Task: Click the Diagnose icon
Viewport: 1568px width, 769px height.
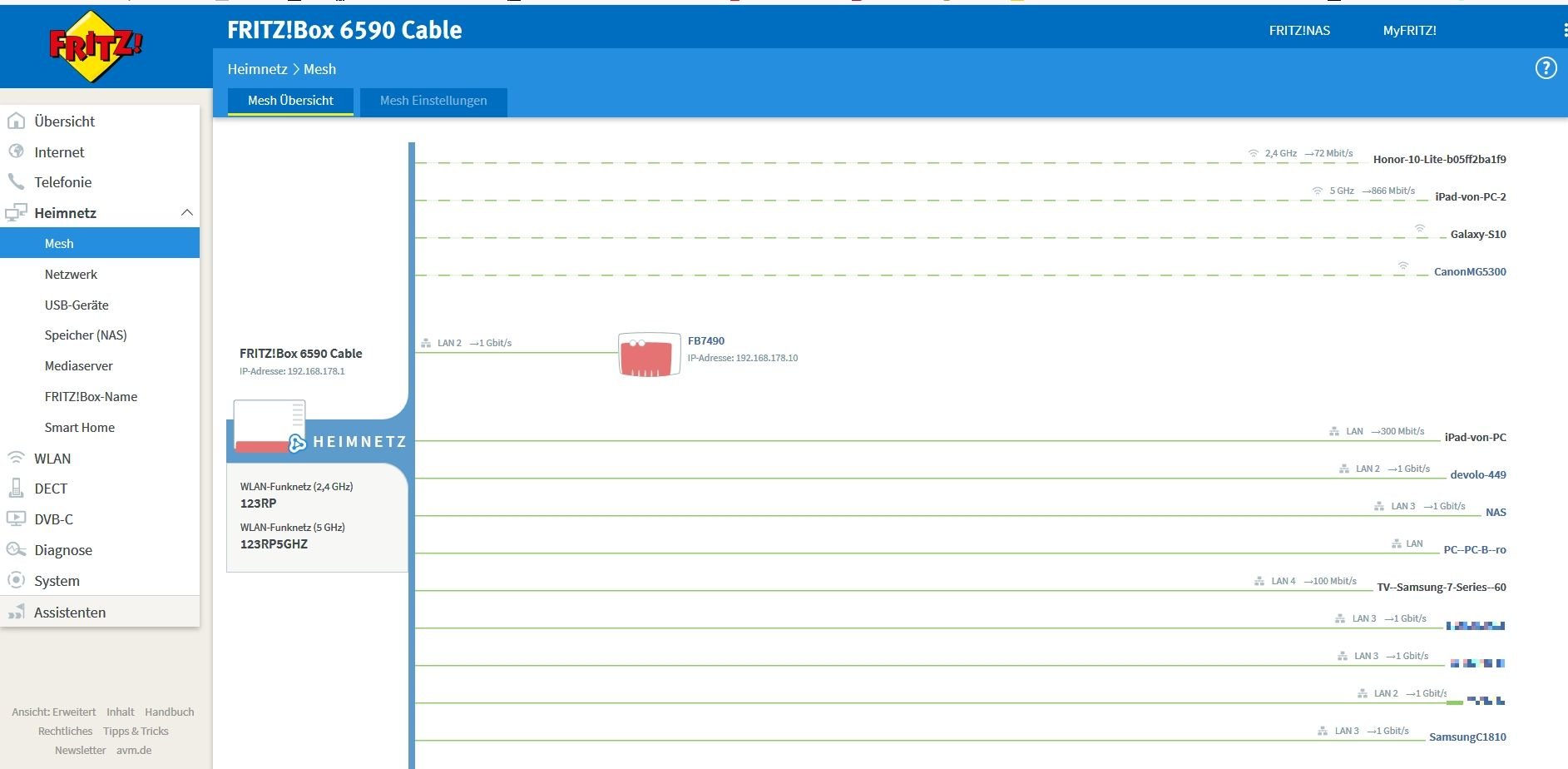Action: [x=16, y=549]
